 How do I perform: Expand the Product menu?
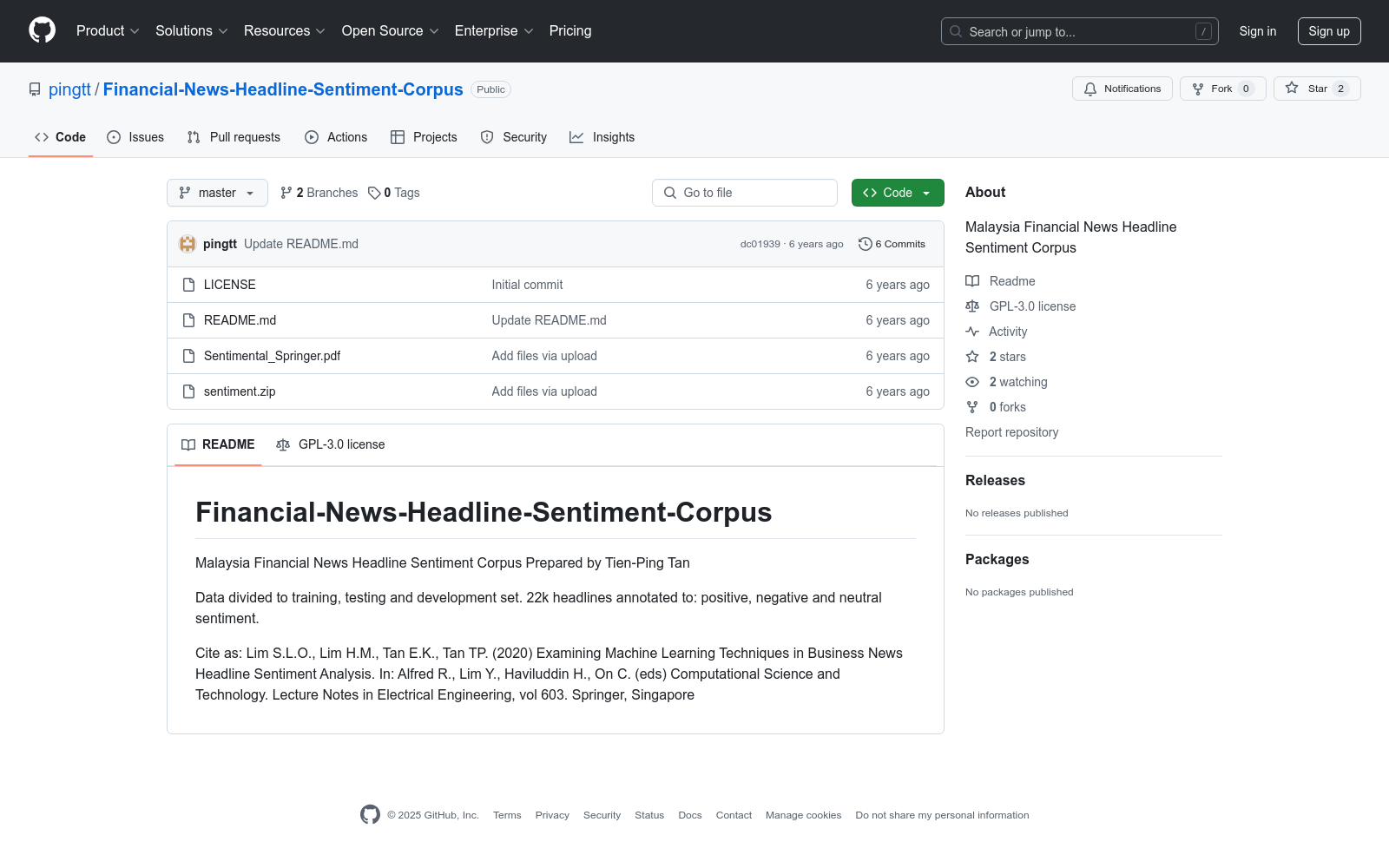pyautogui.click(x=108, y=30)
